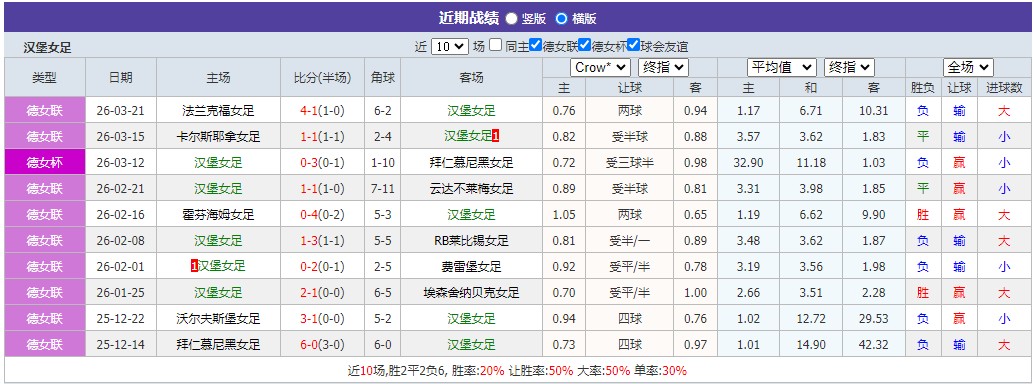Image resolution: width=1034 pixels, height=384 pixels.
Task: Open RB莱比锡女足 team link
Action: [x=471, y=241]
